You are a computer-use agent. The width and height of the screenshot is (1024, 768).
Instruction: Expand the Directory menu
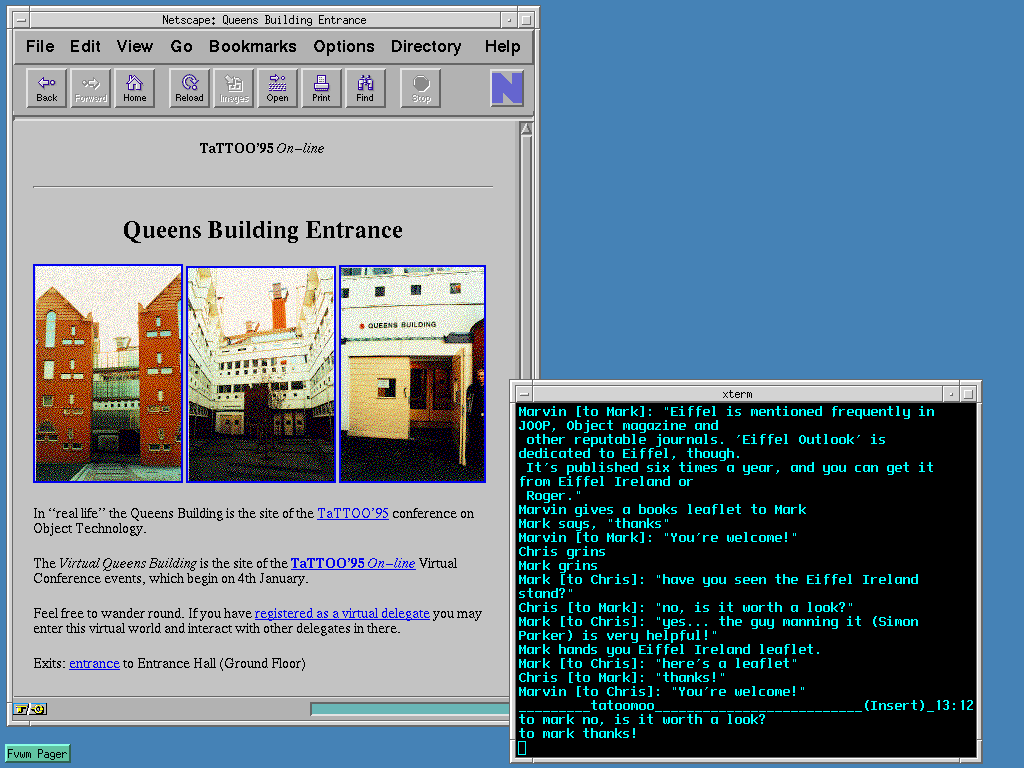pos(425,46)
